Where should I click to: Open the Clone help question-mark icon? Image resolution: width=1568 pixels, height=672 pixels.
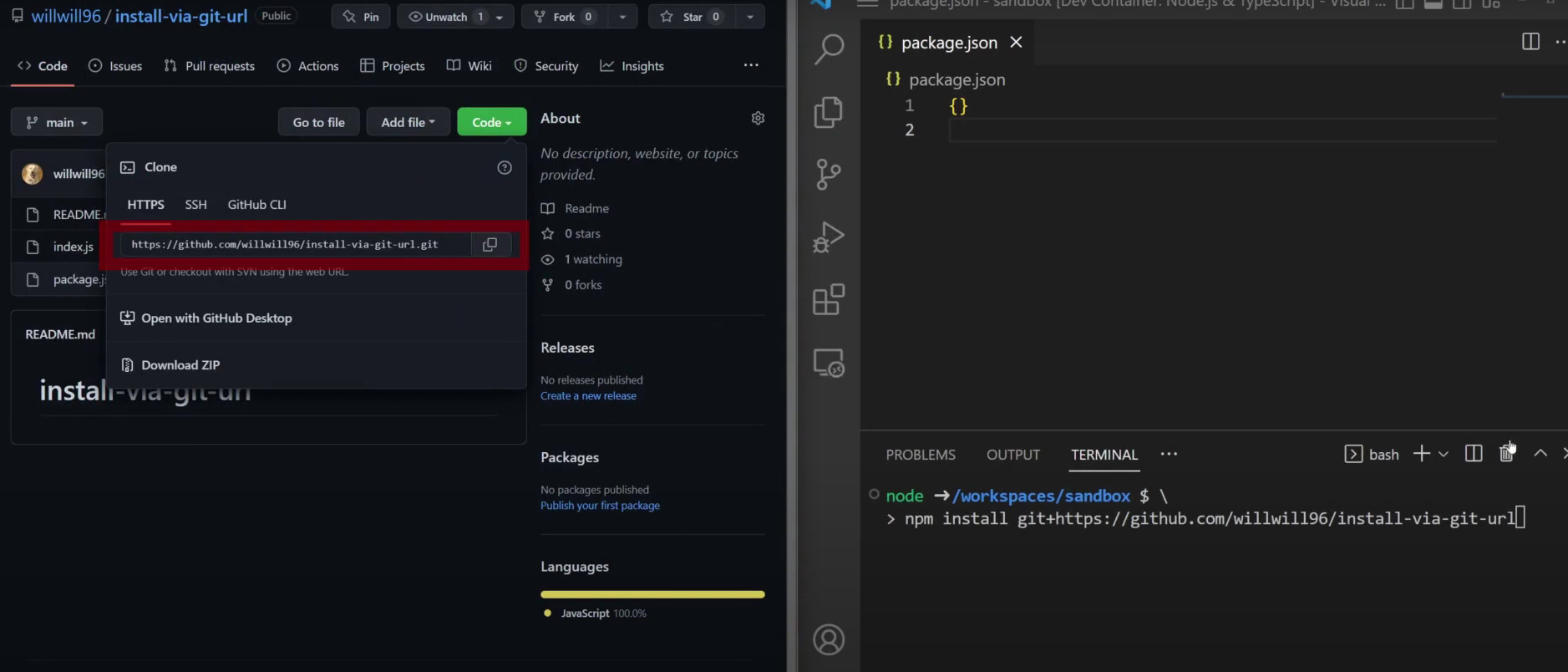click(x=505, y=168)
